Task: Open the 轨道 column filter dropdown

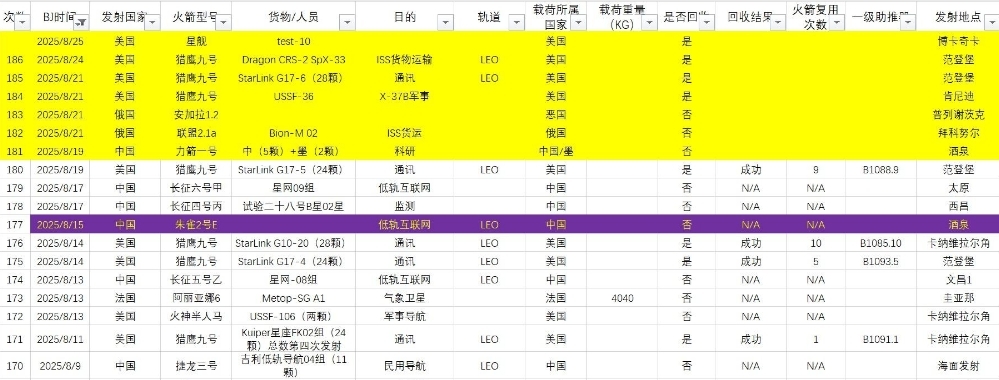Action: pyautogui.click(x=516, y=22)
